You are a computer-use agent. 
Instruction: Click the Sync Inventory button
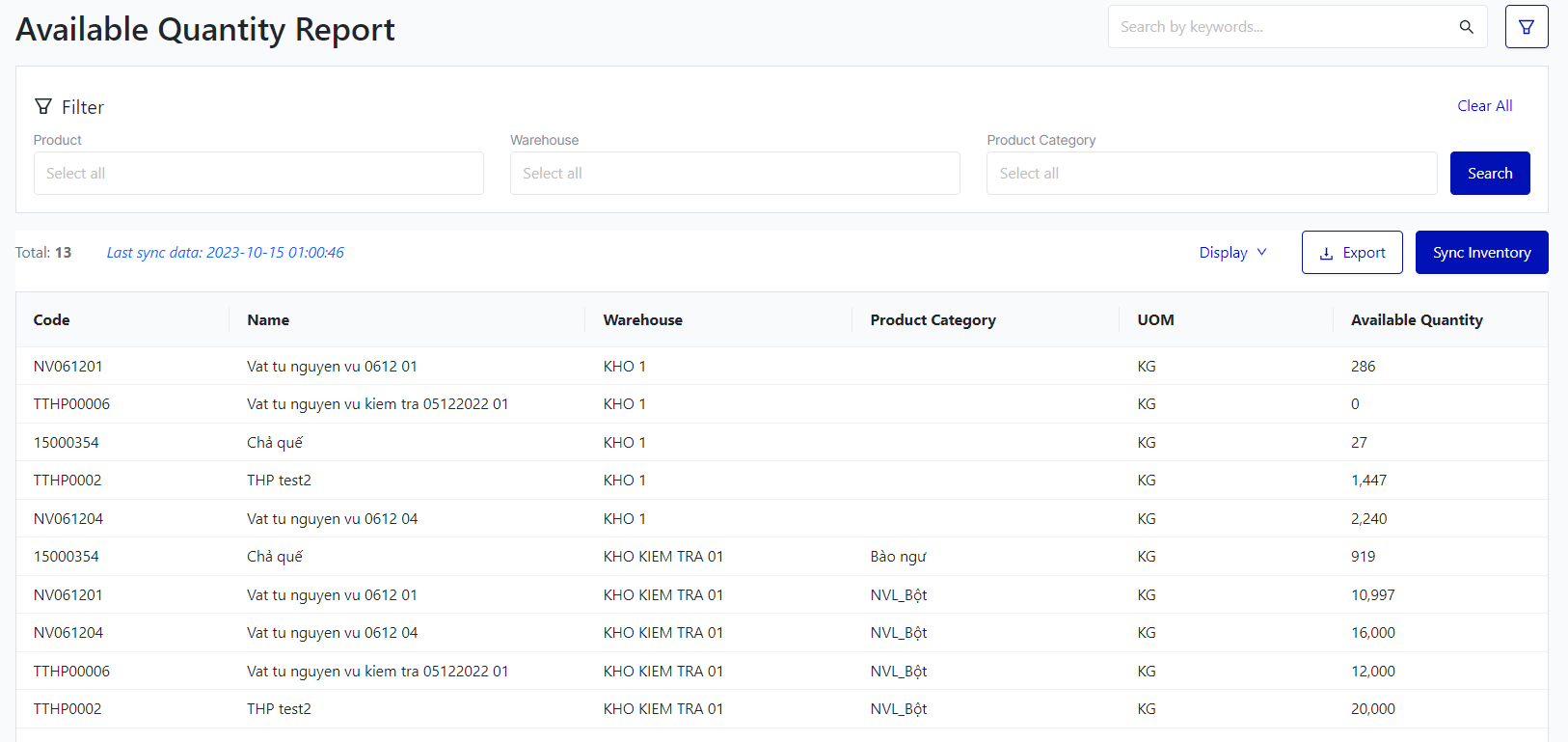click(x=1481, y=253)
